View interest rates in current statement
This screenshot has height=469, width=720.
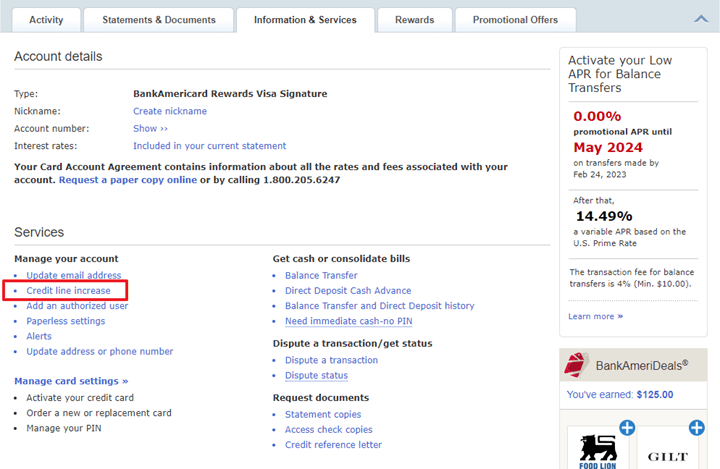point(209,146)
